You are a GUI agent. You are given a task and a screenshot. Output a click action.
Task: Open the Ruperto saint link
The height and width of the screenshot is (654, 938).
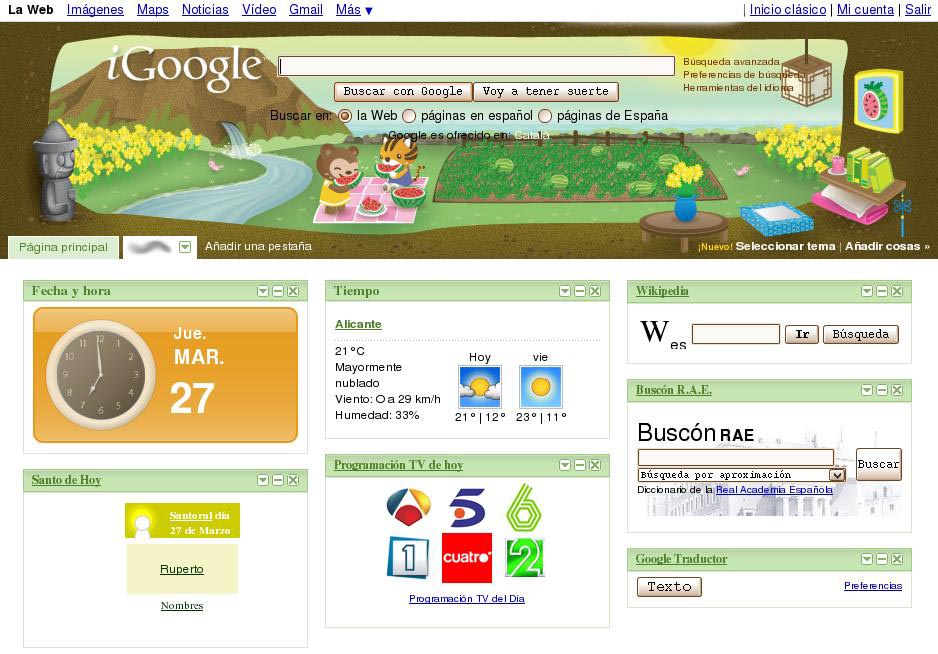(x=182, y=568)
